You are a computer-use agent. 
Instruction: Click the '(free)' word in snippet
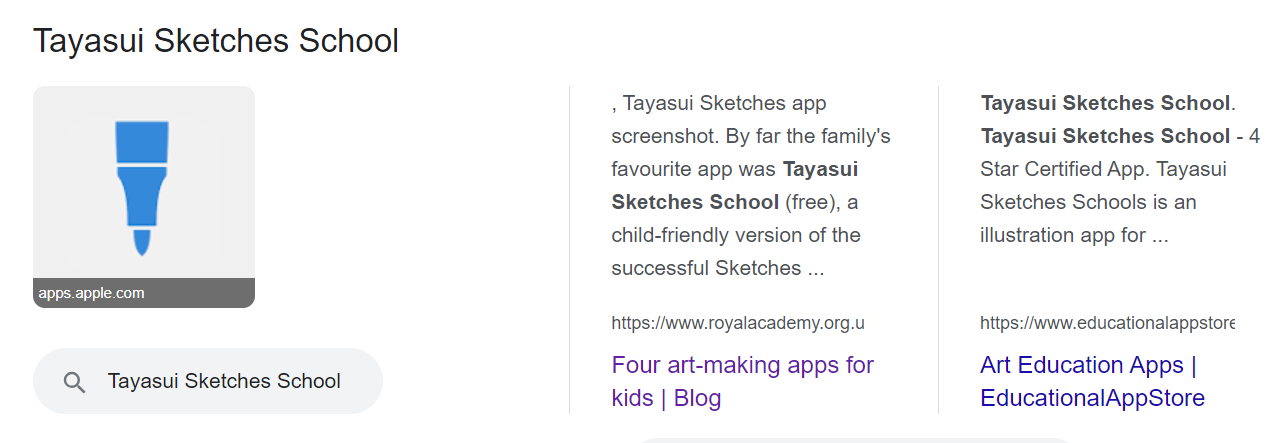(812, 202)
